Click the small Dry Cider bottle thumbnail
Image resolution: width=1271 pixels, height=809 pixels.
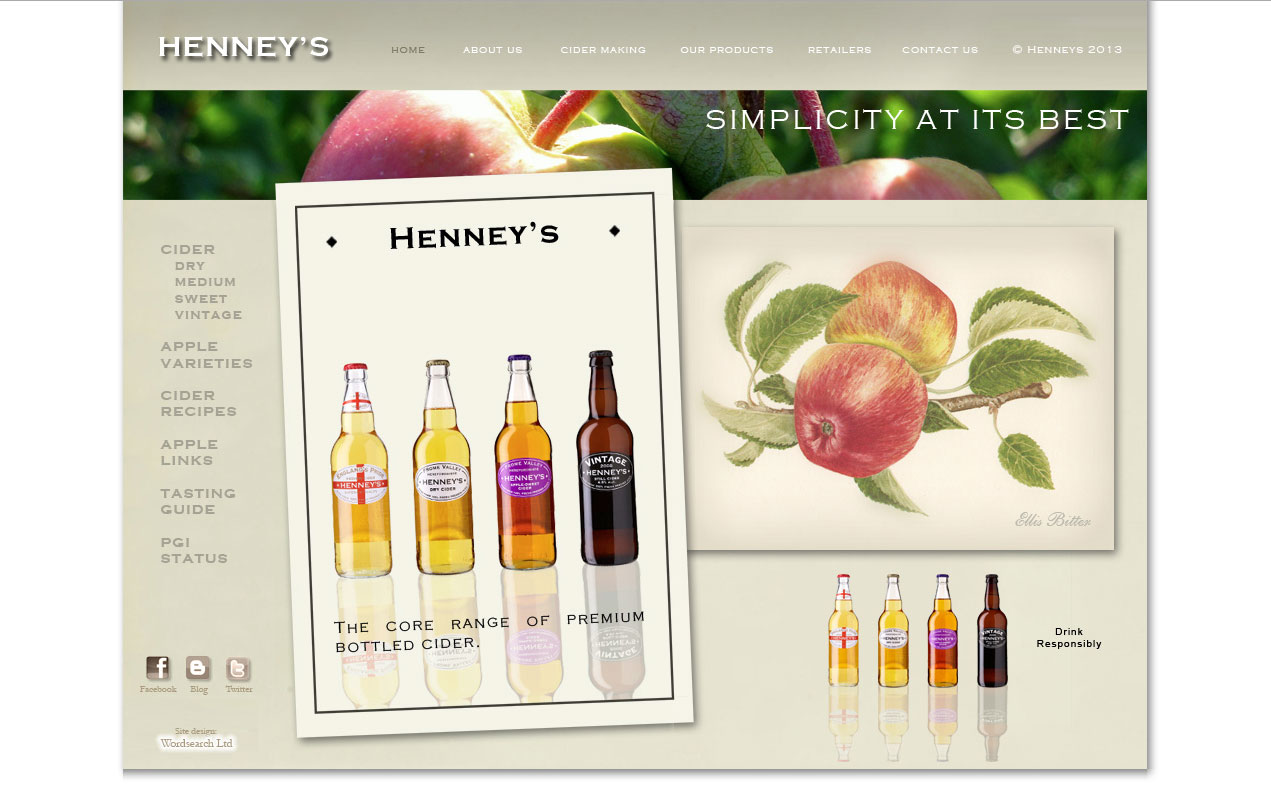[893, 630]
